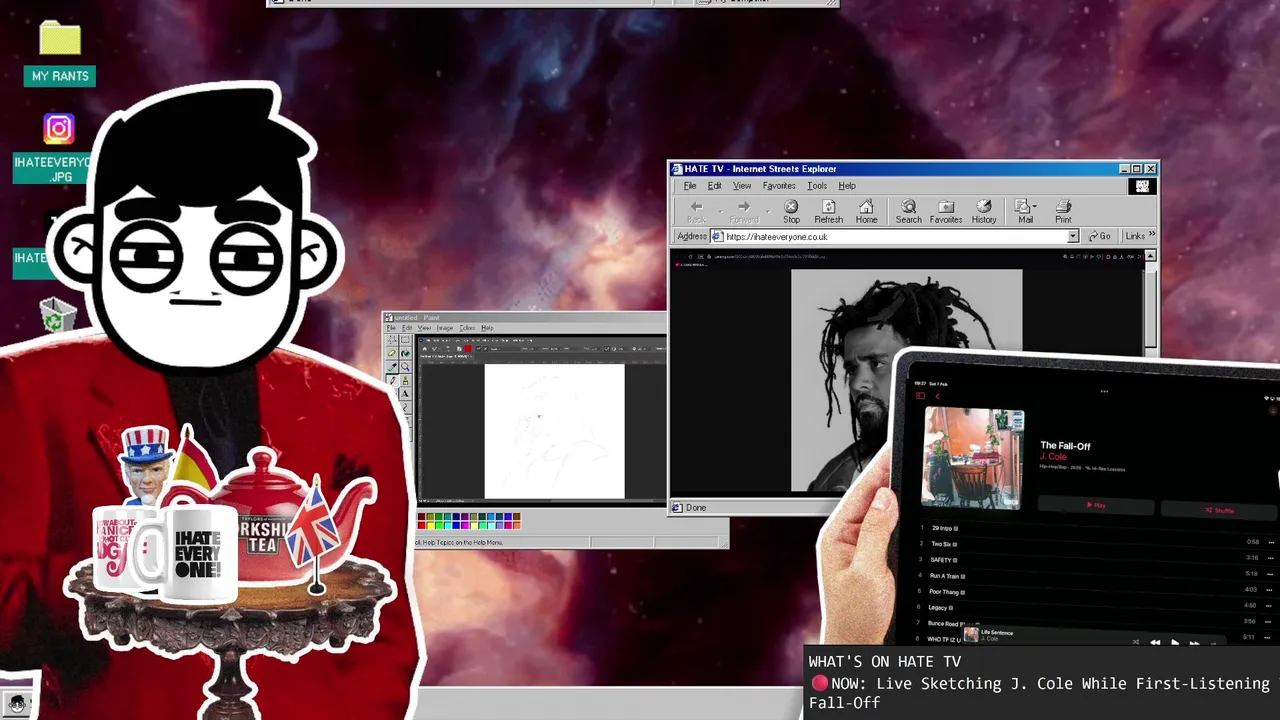The width and height of the screenshot is (1280, 720).
Task: Open the browser File menu
Action: pos(690,186)
